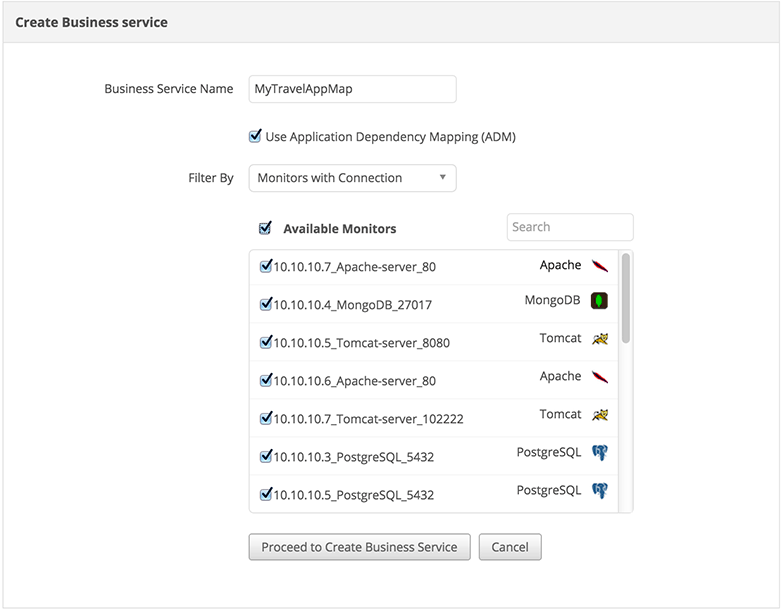Deselect the 10.10.10.3_PostgreSQL_5432 checkbox
Image resolution: width=781 pixels, height=609 pixels.
pos(266,456)
